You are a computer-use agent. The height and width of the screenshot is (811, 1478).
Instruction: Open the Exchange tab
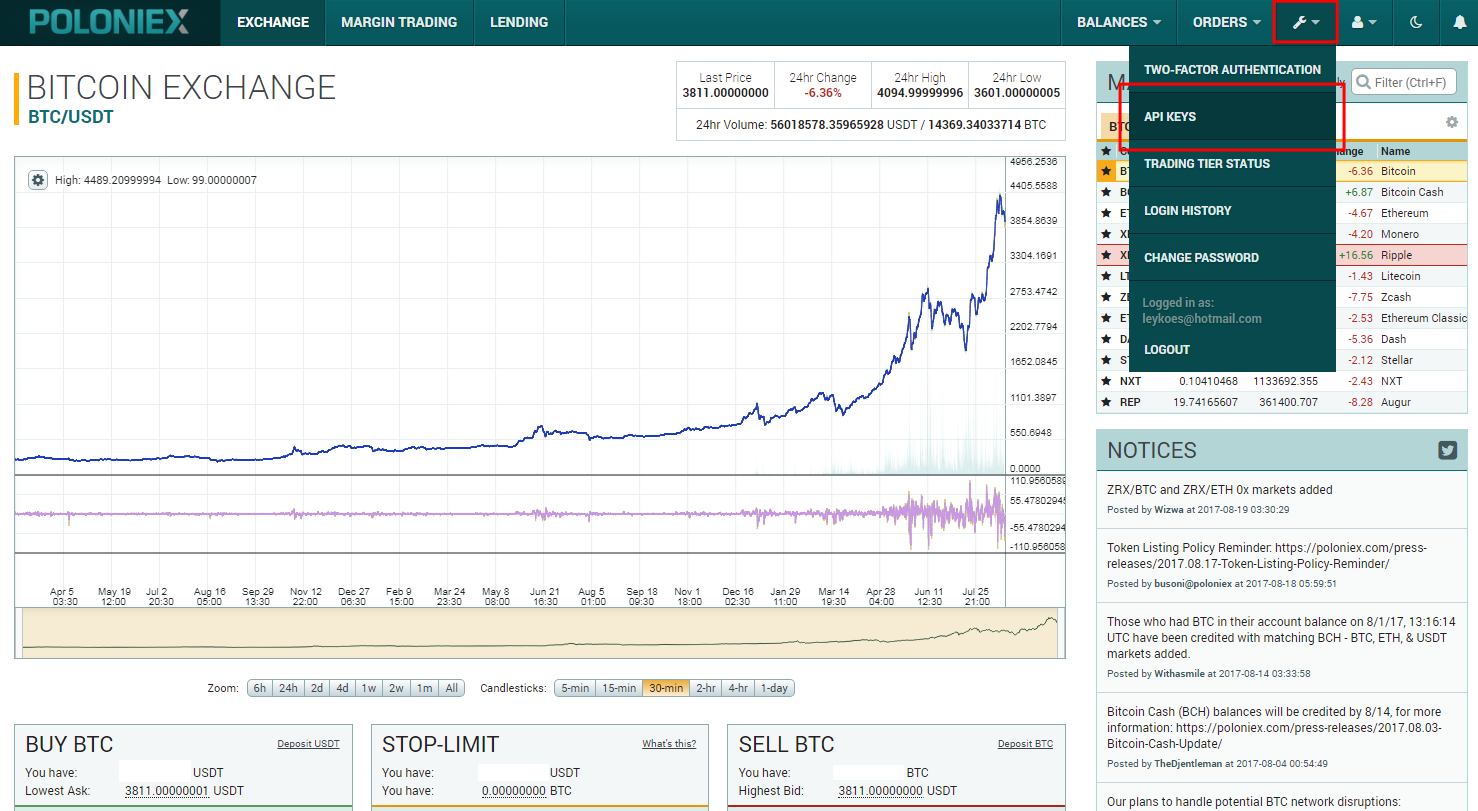tap(273, 22)
